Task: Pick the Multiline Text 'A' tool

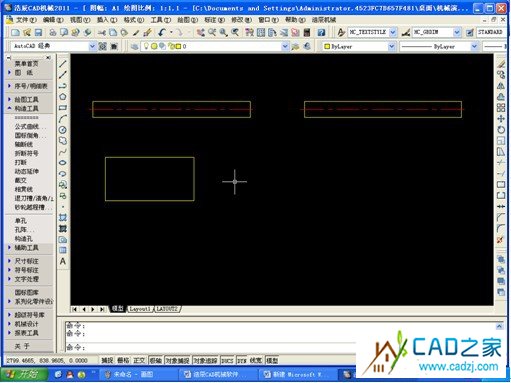Action: tap(63, 261)
